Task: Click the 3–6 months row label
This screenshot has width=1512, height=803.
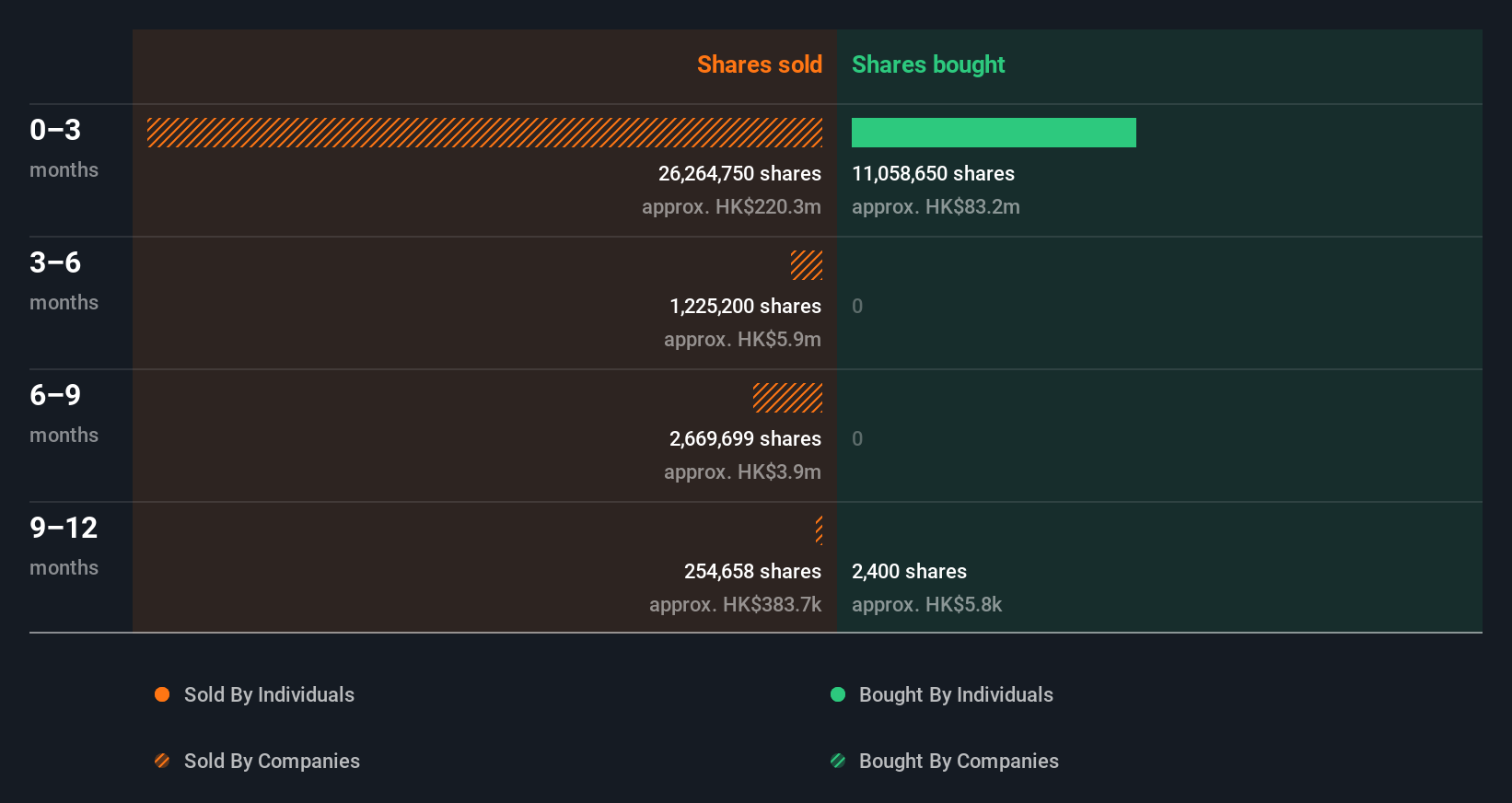Action: (64, 280)
